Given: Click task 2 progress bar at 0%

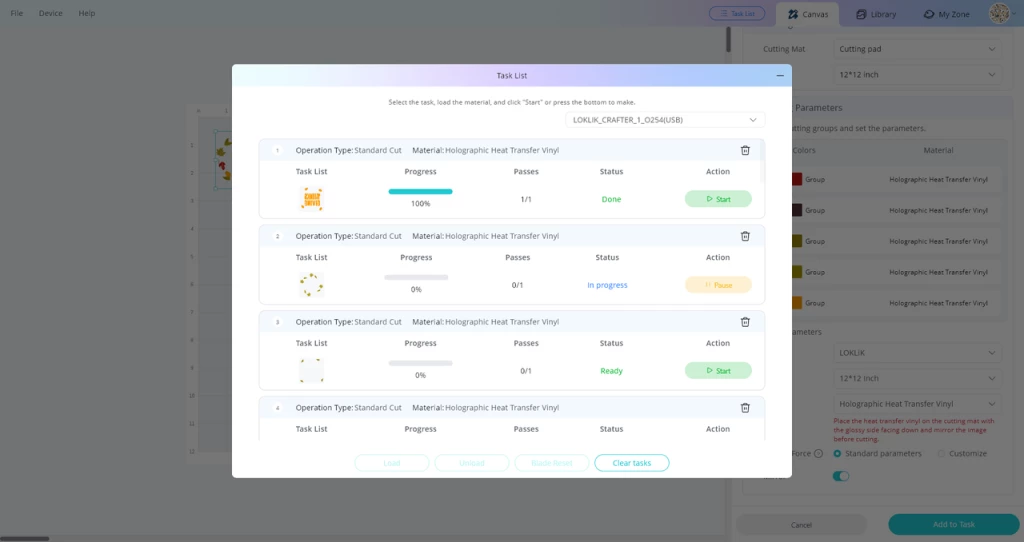Looking at the screenshot, I should [416, 278].
